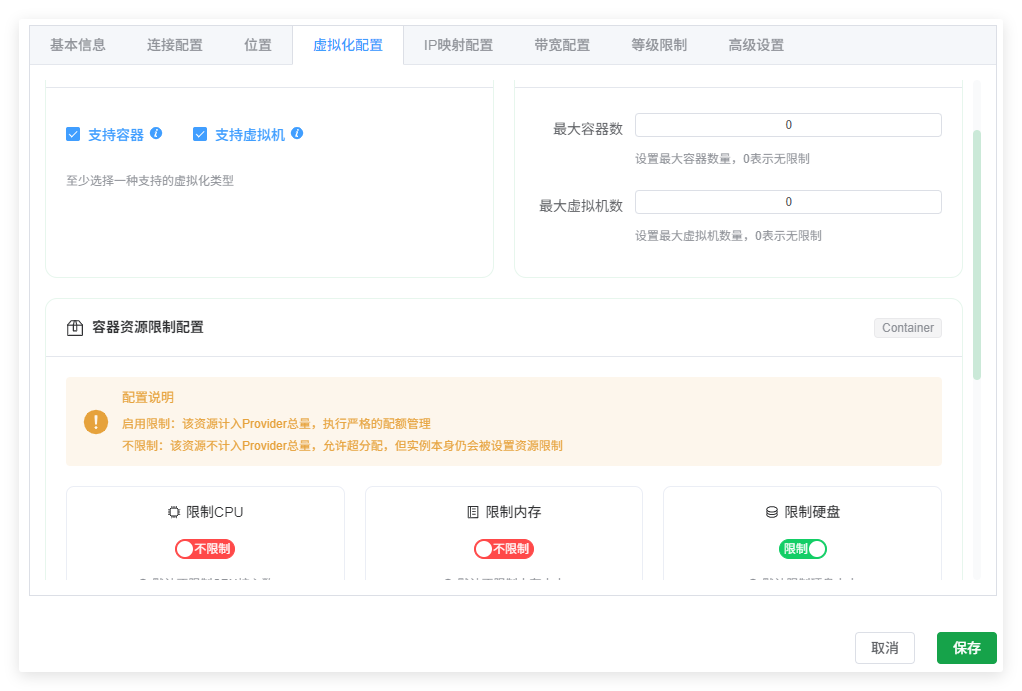Disable the 限制硬盘 toggle

click(802, 548)
